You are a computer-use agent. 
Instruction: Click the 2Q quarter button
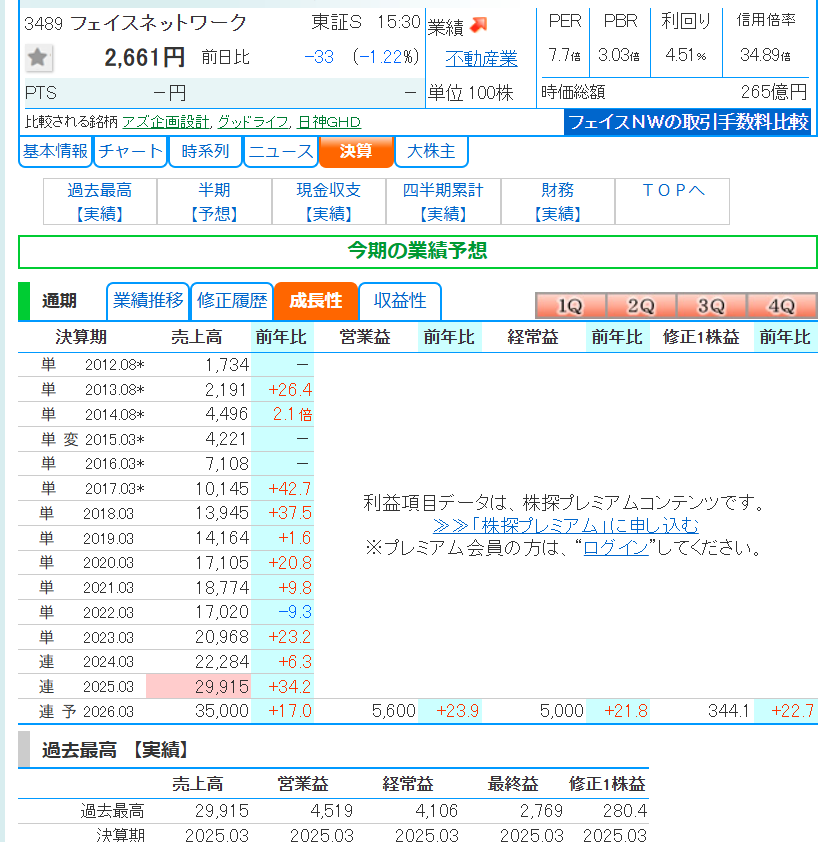[x=641, y=306]
